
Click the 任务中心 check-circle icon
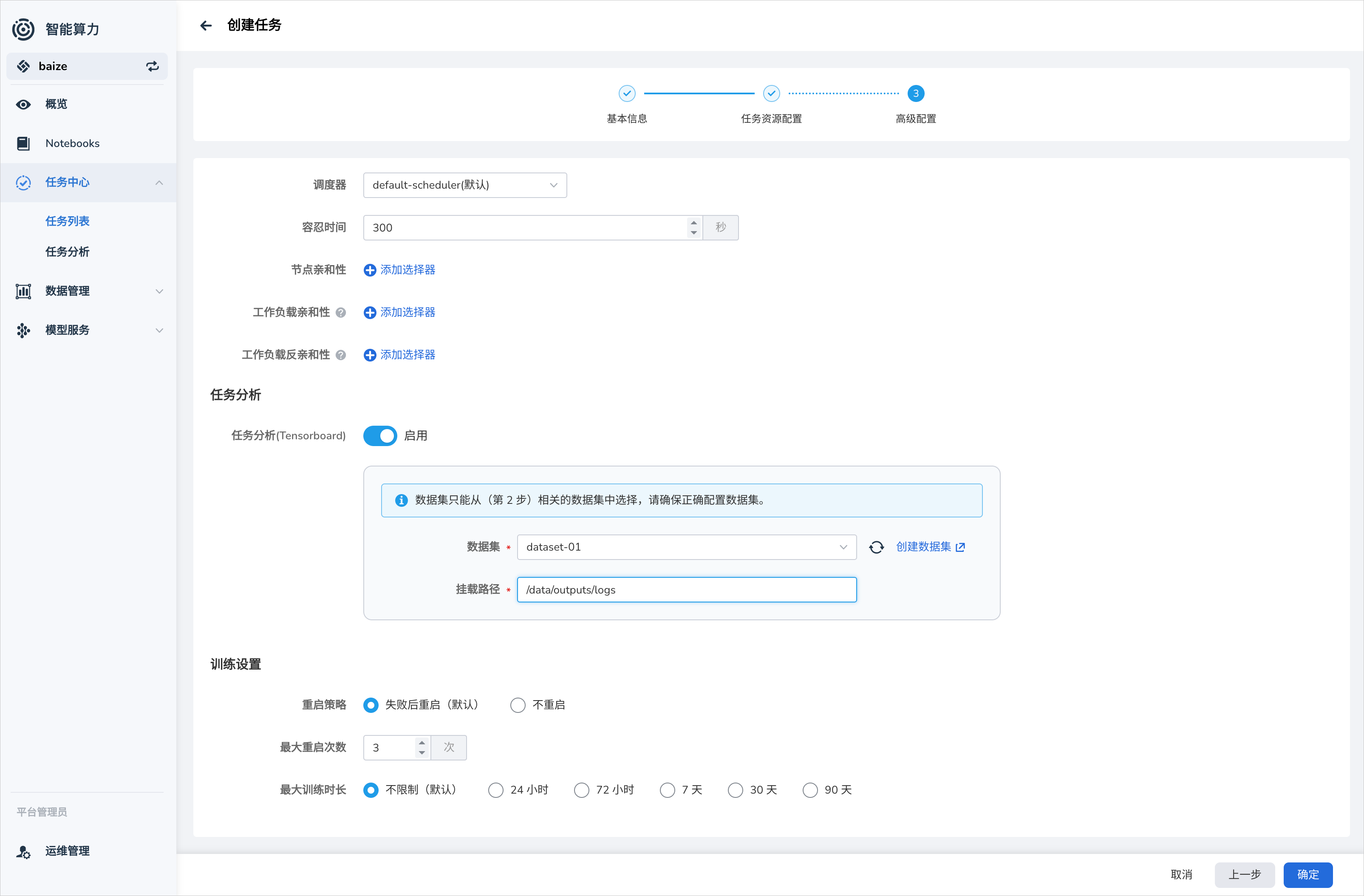pyautogui.click(x=23, y=182)
